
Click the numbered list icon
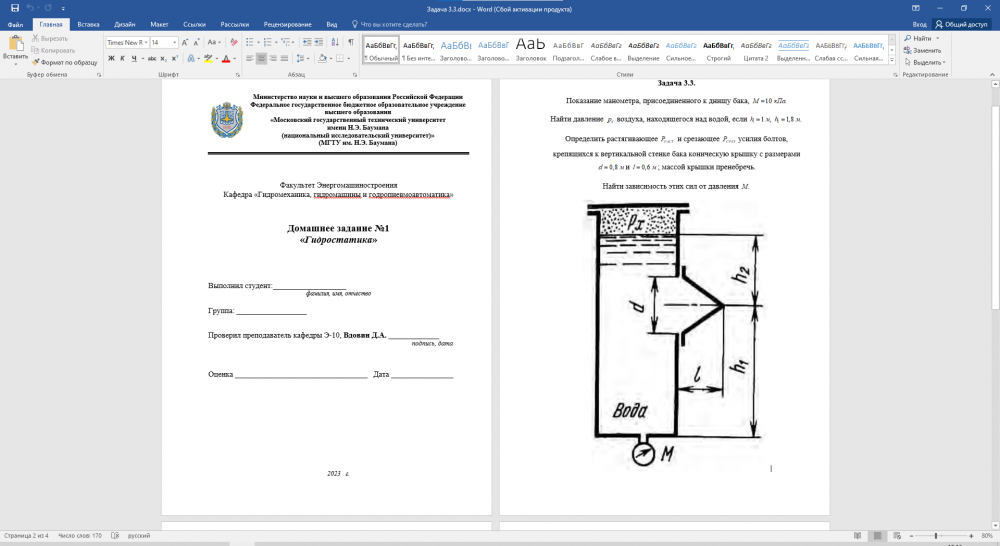tap(267, 42)
